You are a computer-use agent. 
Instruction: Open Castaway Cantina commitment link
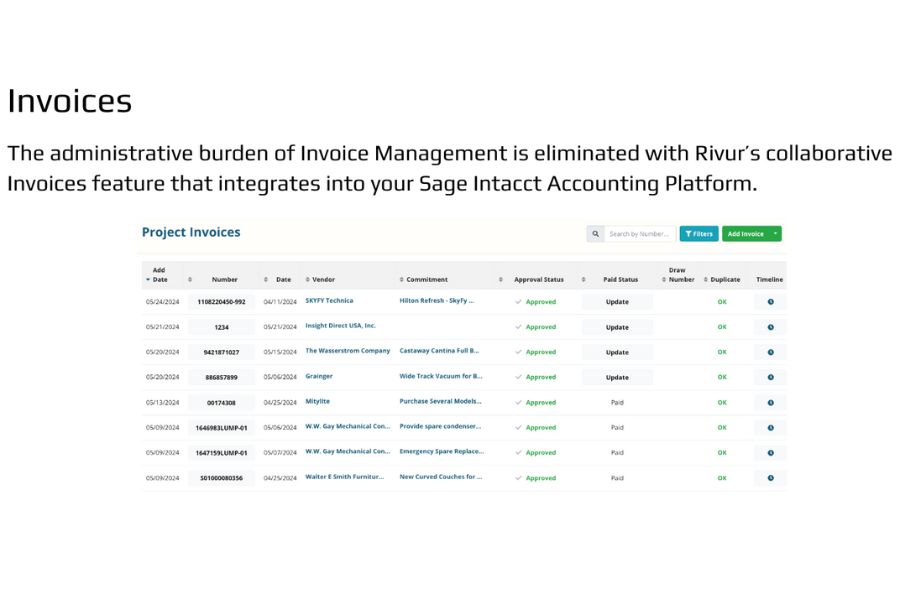point(439,351)
